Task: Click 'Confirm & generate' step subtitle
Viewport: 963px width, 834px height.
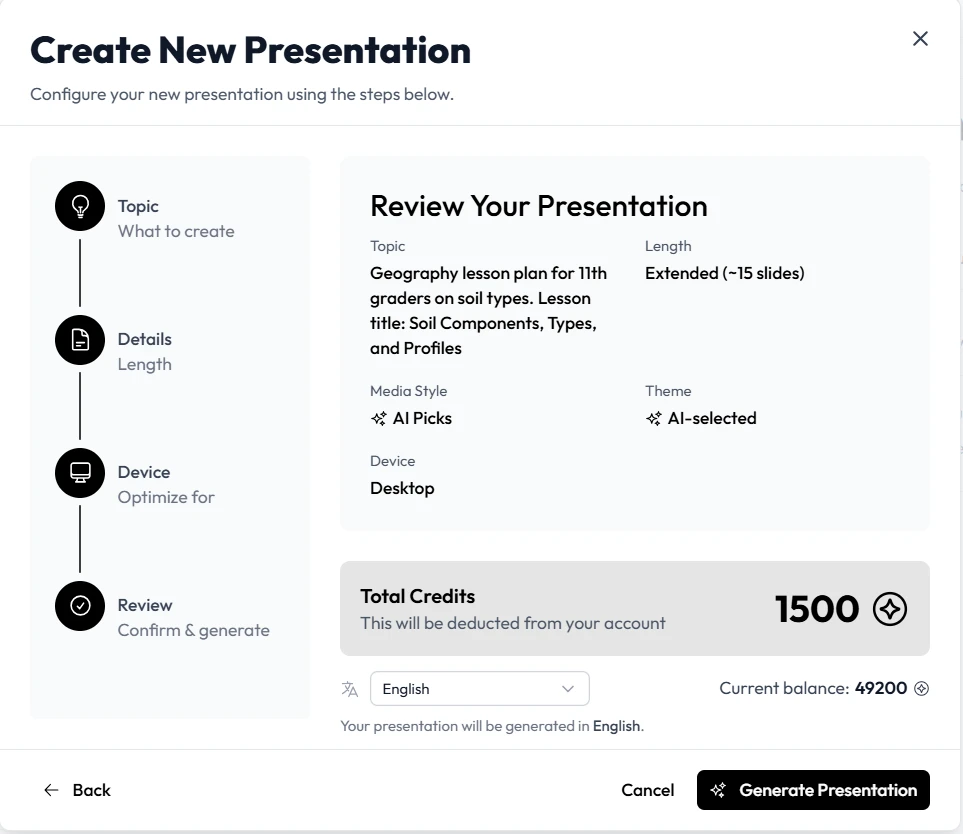Action: [193, 631]
